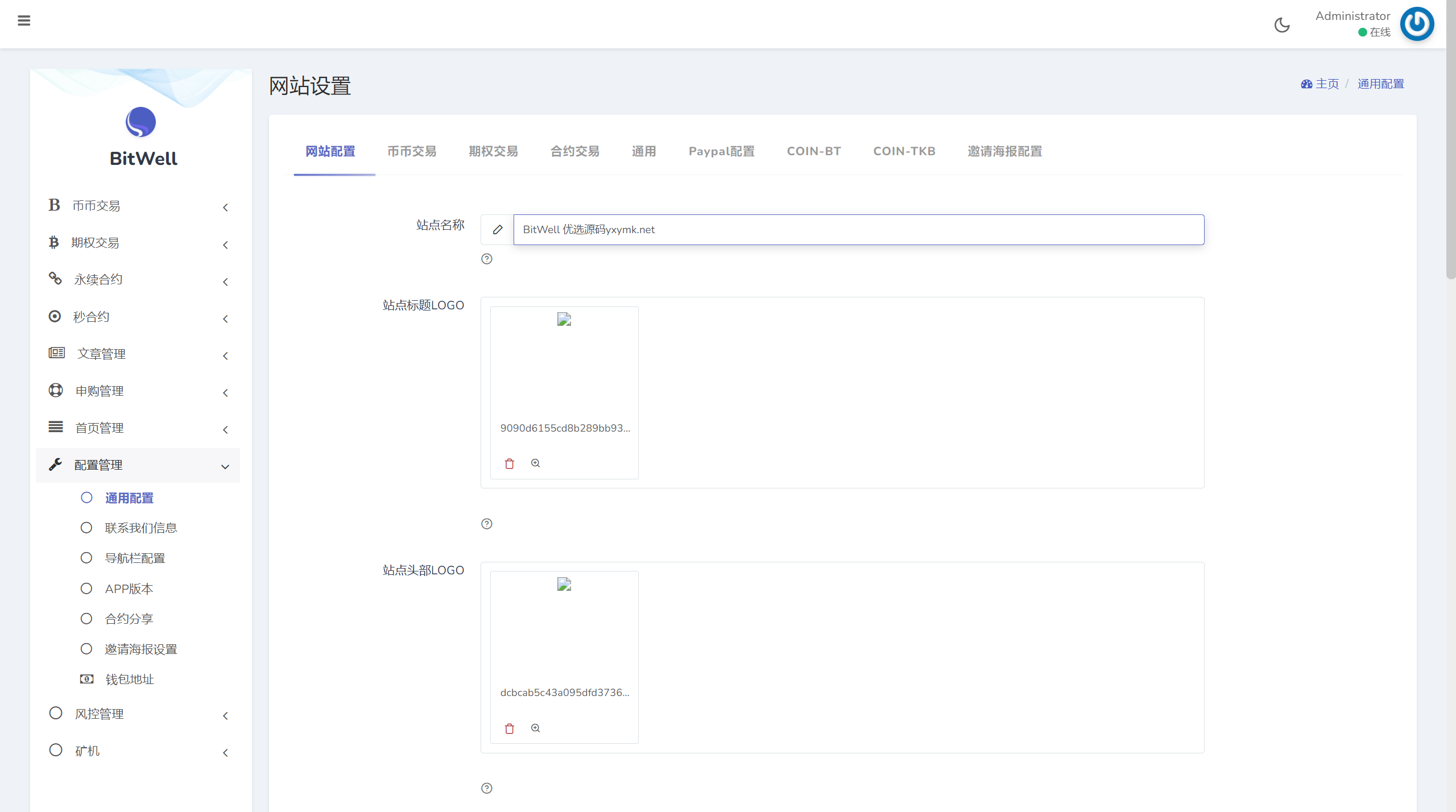Screen dimensions: 1456x812
Task: Toggle dark mode moon icon
Action: pos(1282,25)
